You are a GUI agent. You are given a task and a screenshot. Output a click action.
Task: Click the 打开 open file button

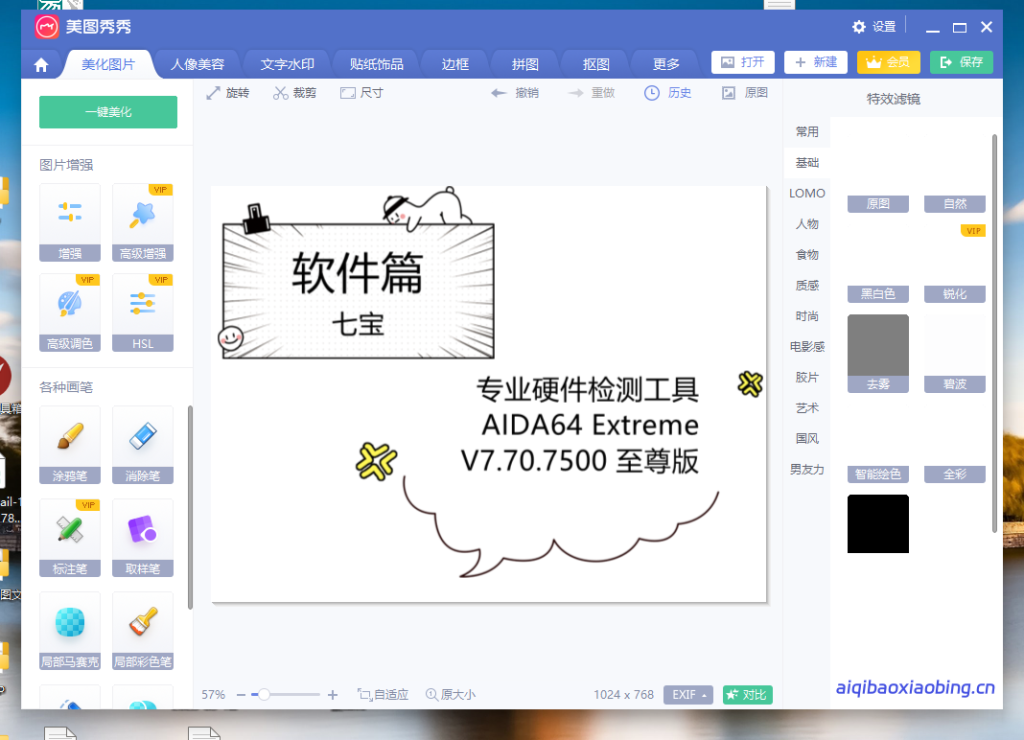(x=743, y=62)
